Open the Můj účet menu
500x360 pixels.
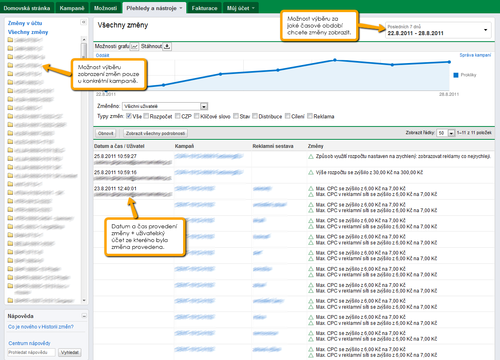(x=240, y=8)
